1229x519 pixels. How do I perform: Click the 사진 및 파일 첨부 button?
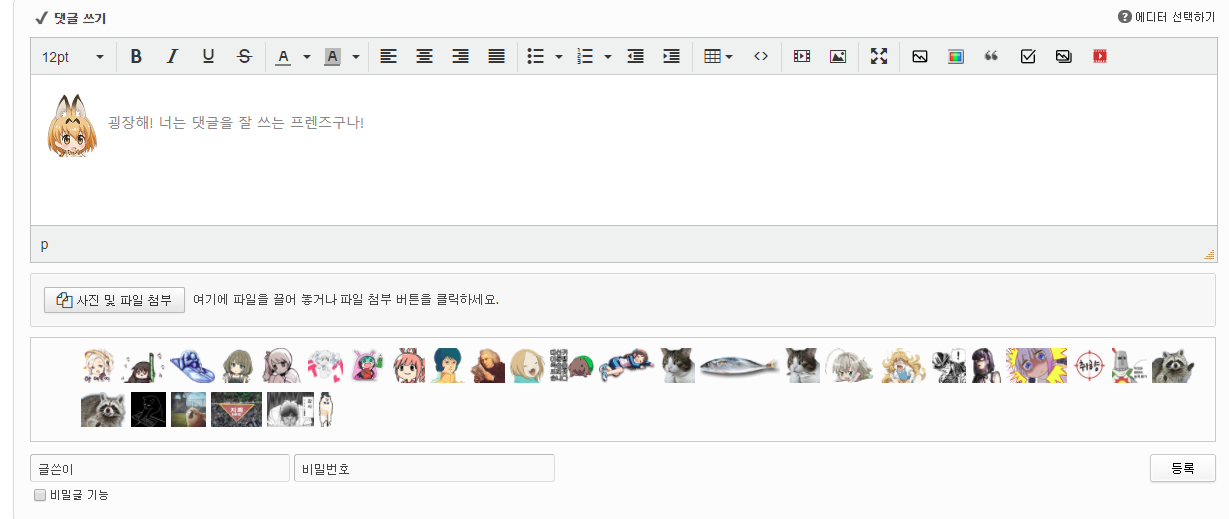tap(115, 300)
